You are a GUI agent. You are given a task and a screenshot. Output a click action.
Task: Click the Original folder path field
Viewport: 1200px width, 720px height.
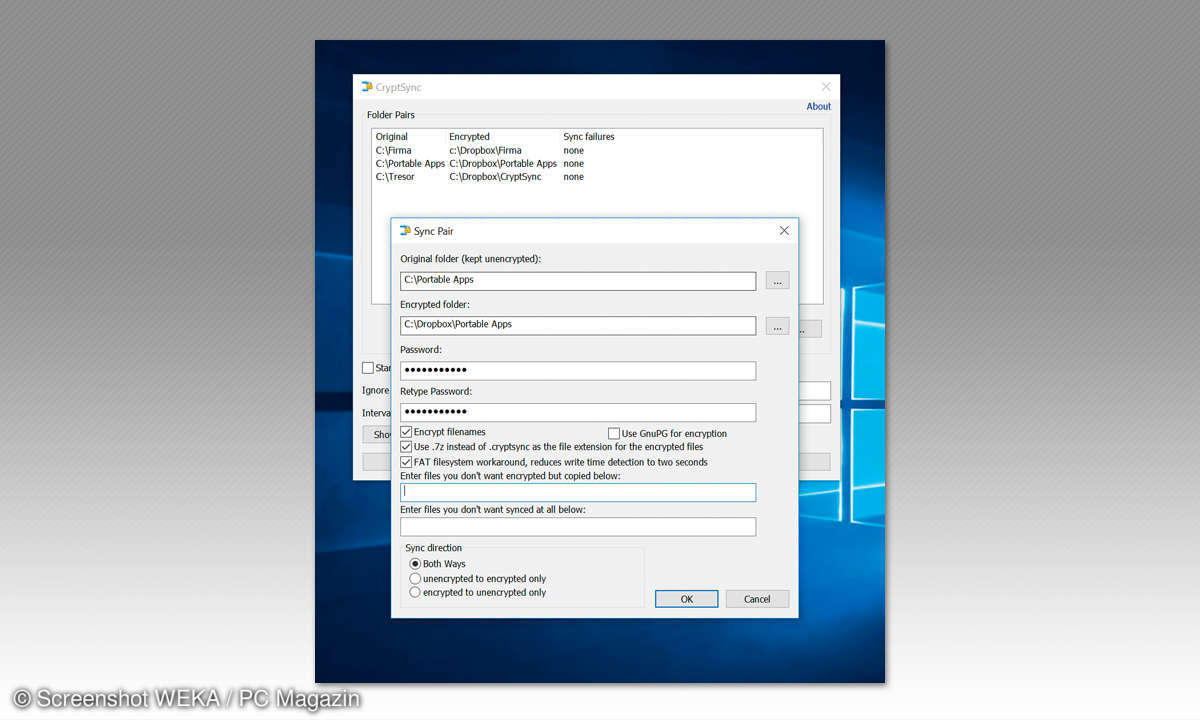click(578, 281)
